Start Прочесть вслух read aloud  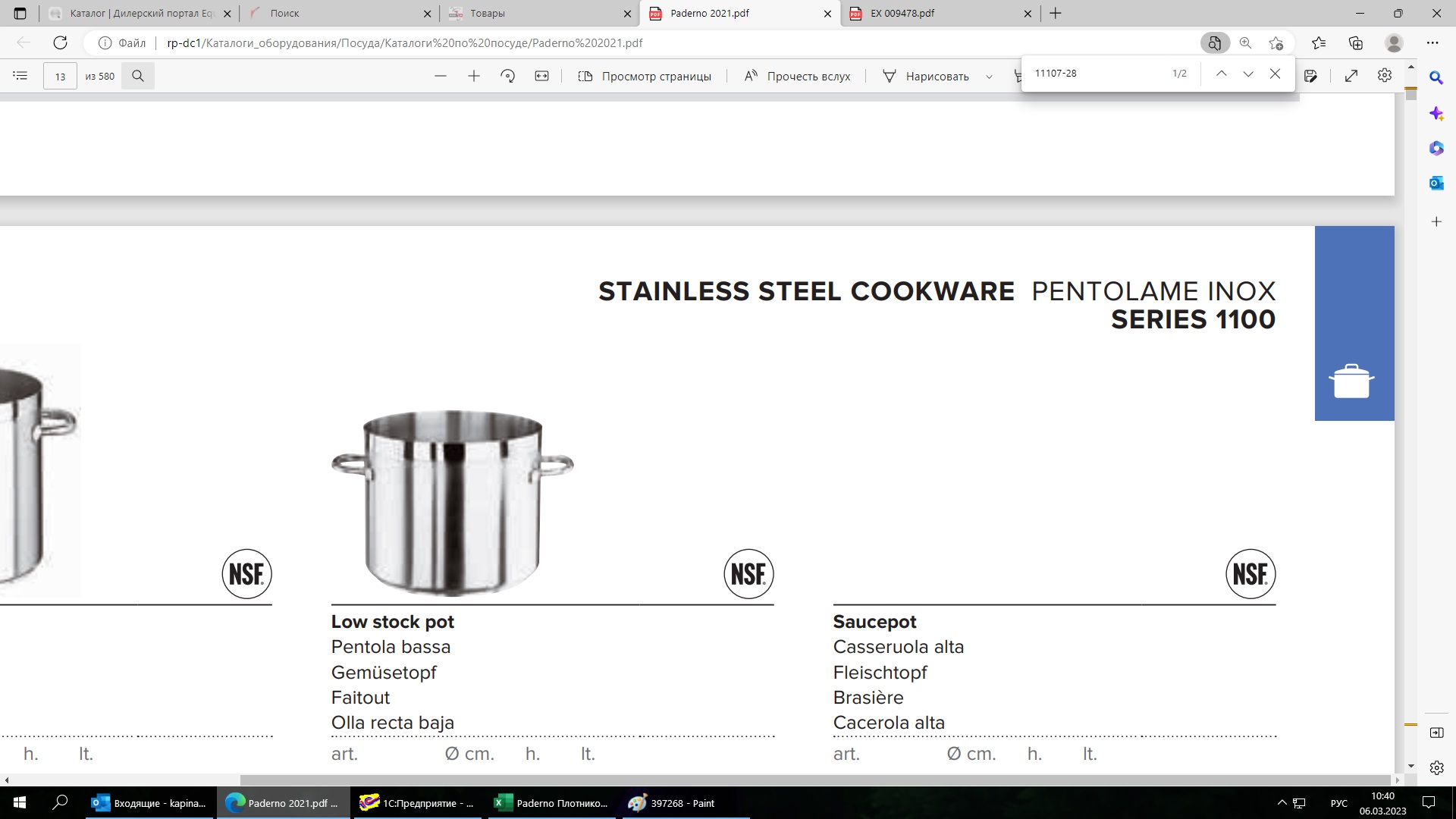pos(796,76)
